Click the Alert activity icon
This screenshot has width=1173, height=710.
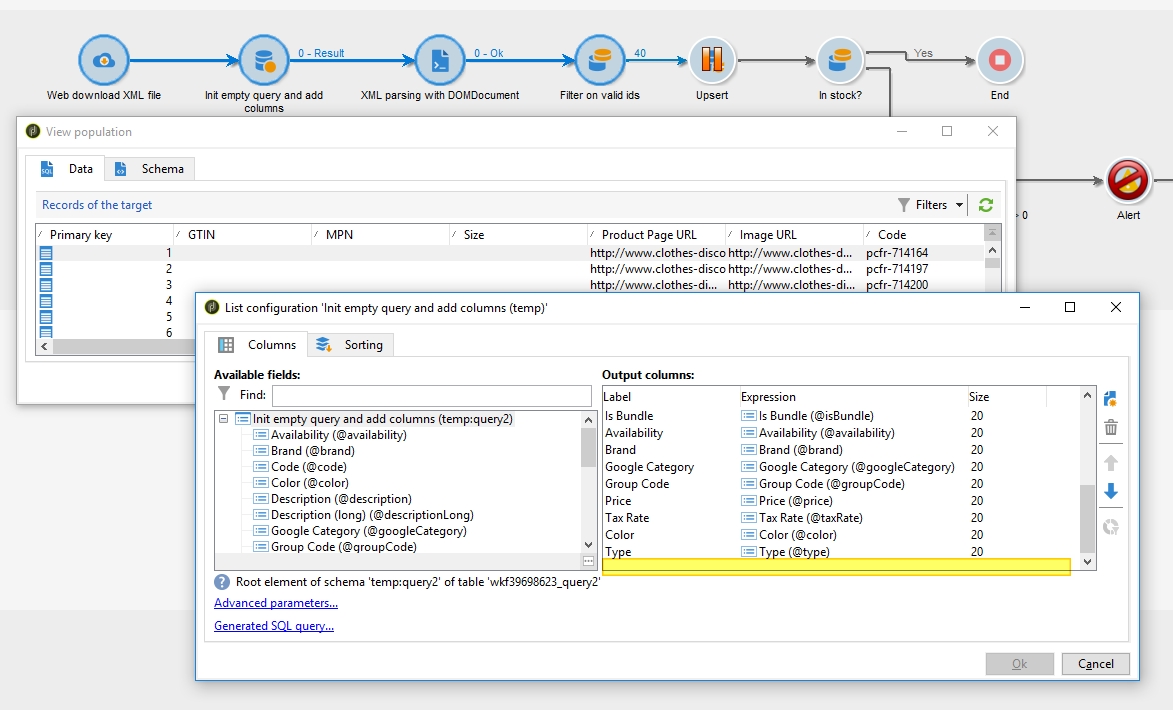1128,181
